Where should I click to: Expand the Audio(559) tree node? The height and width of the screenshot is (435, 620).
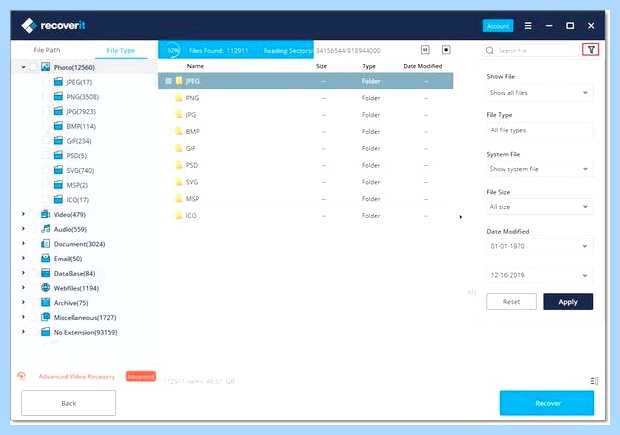23,229
